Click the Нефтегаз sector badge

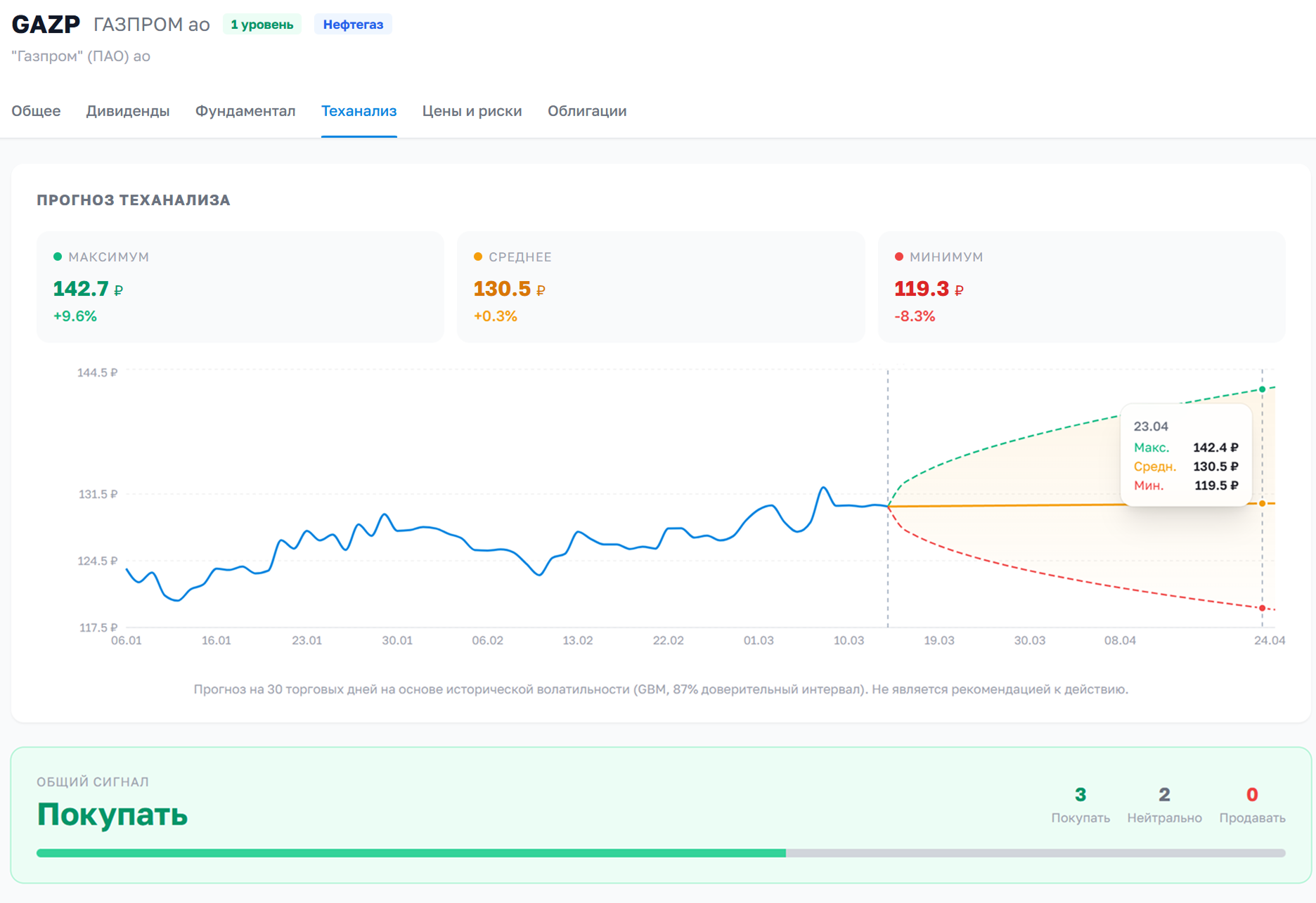353,25
